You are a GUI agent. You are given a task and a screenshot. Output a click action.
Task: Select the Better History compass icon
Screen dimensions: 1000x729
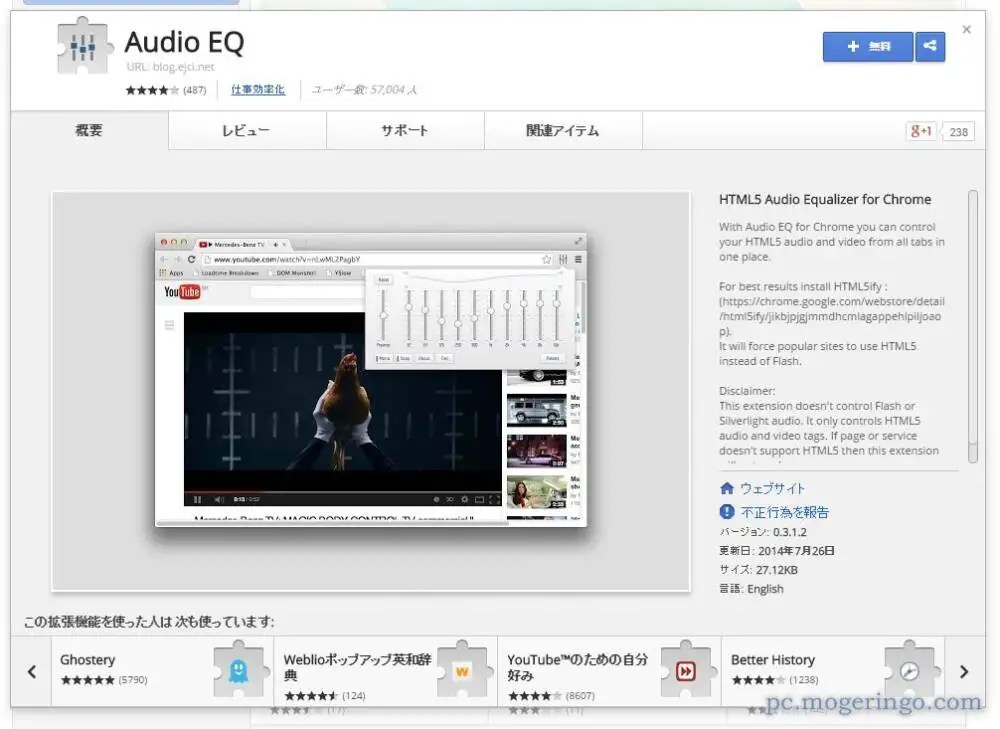click(x=908, y=671)
